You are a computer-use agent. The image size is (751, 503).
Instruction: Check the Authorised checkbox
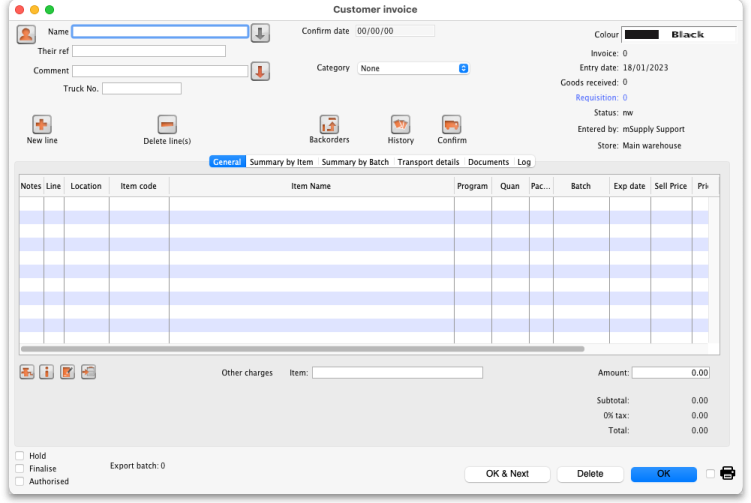coord(20,481)
